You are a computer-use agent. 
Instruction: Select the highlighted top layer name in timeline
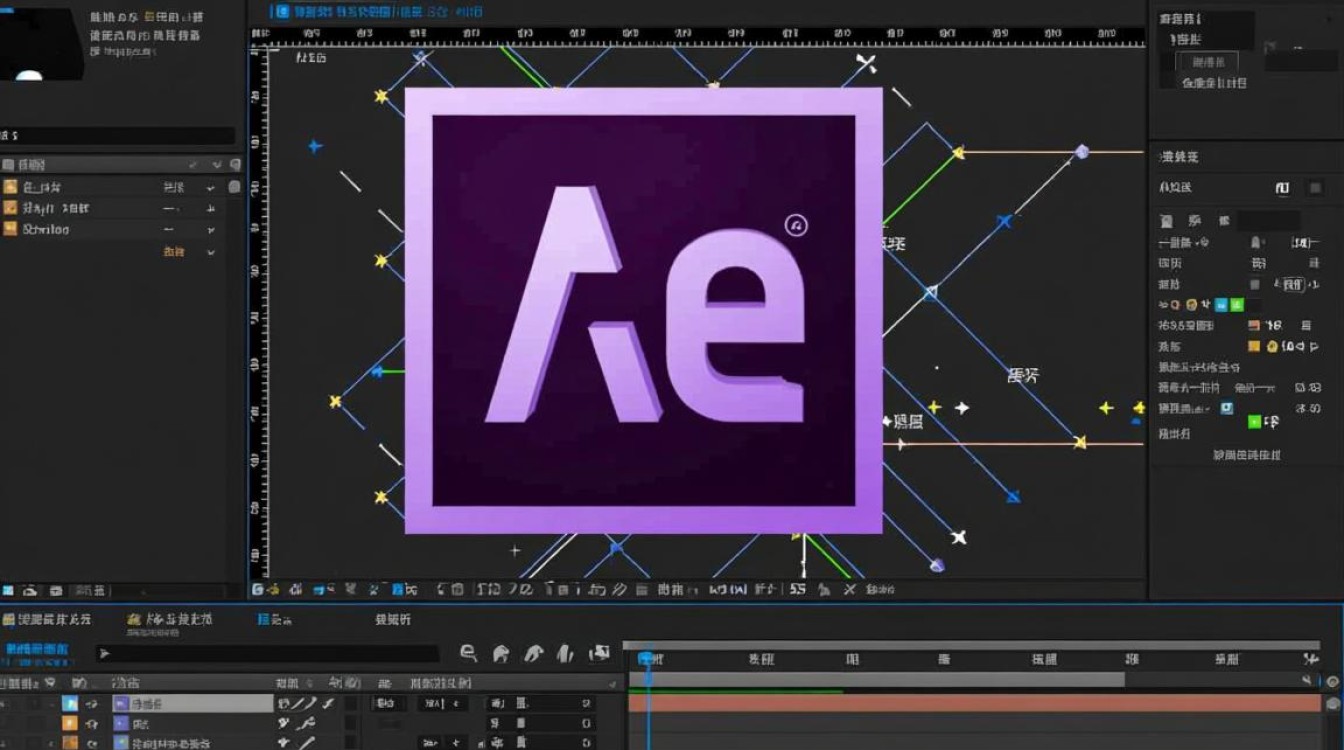click(x=192, y=704)
